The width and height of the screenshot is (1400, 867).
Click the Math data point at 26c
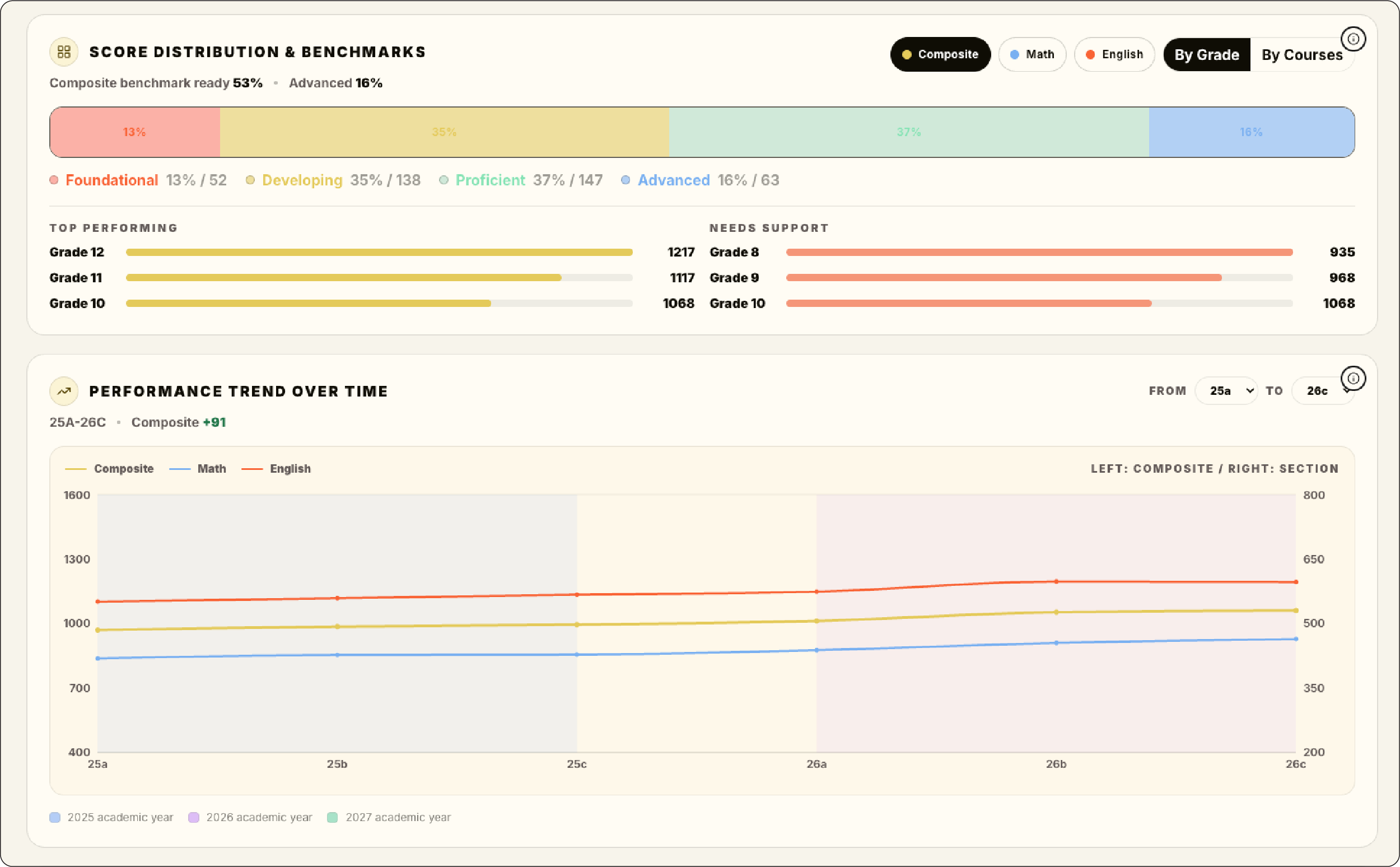[1296, 639]
